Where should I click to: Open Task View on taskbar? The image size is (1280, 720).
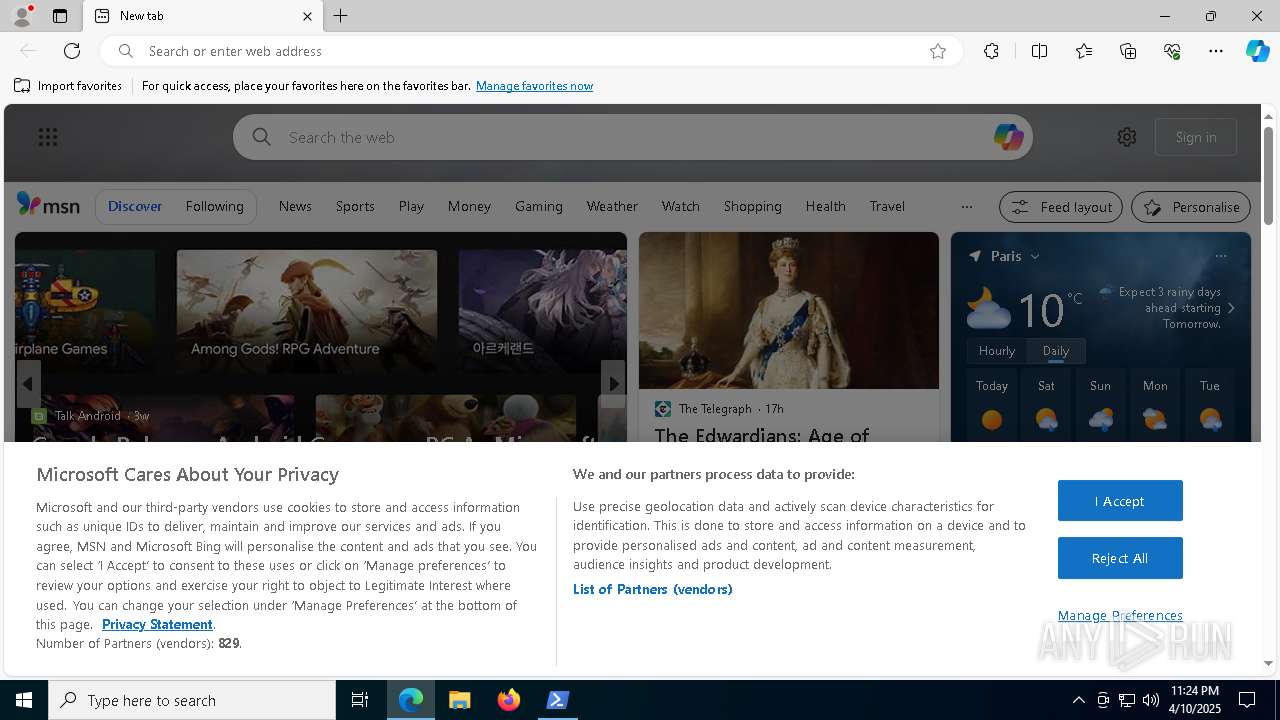[360, 700]
